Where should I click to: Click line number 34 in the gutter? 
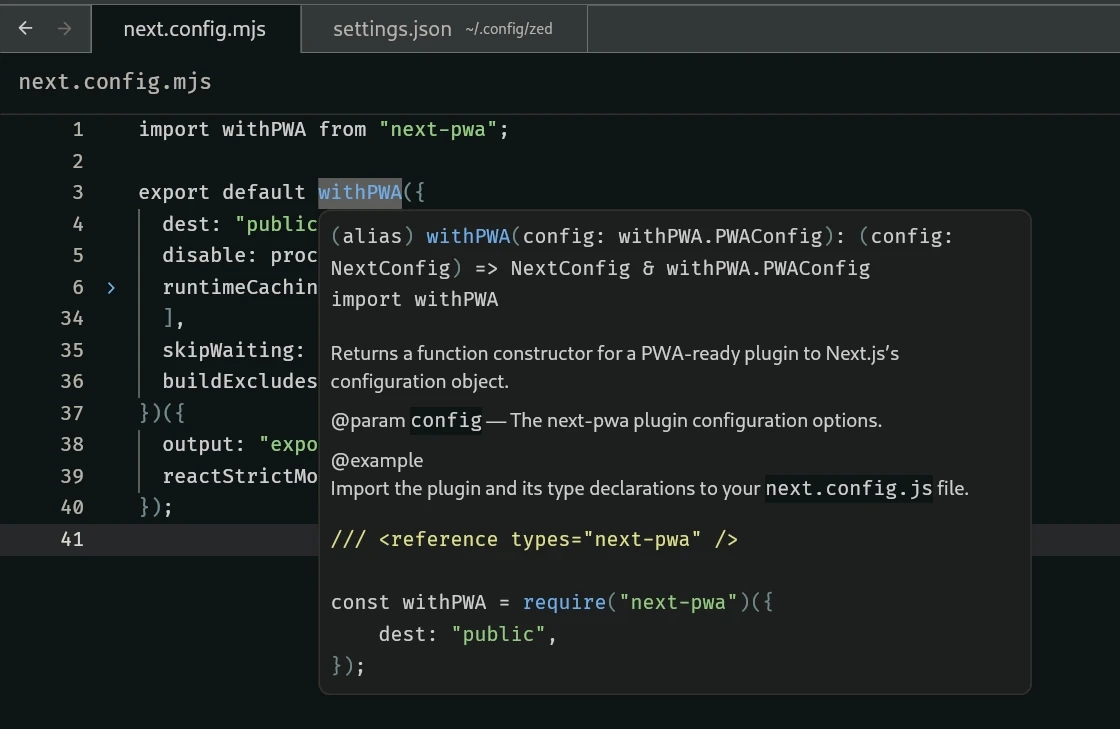pyautogui.click(x=72, y=318)
